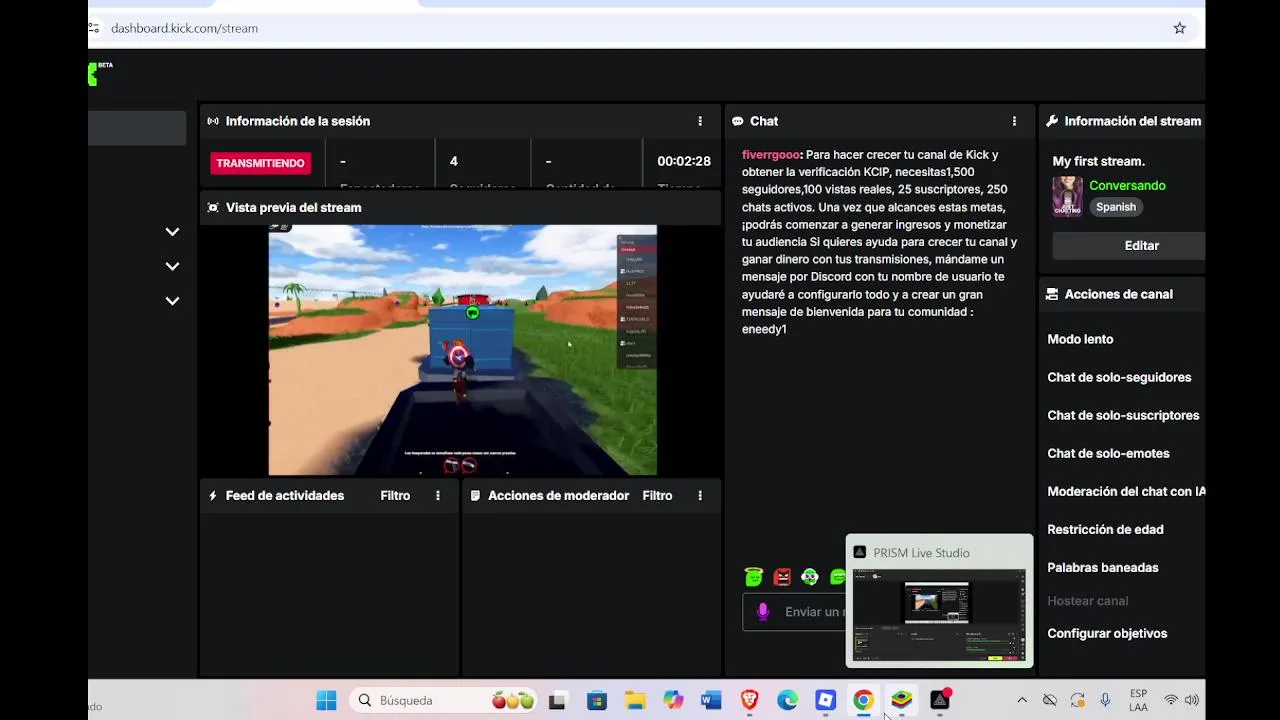Insert the green headset emote
The width and height of the screenshot is (1280, 720).
(810, 576)
